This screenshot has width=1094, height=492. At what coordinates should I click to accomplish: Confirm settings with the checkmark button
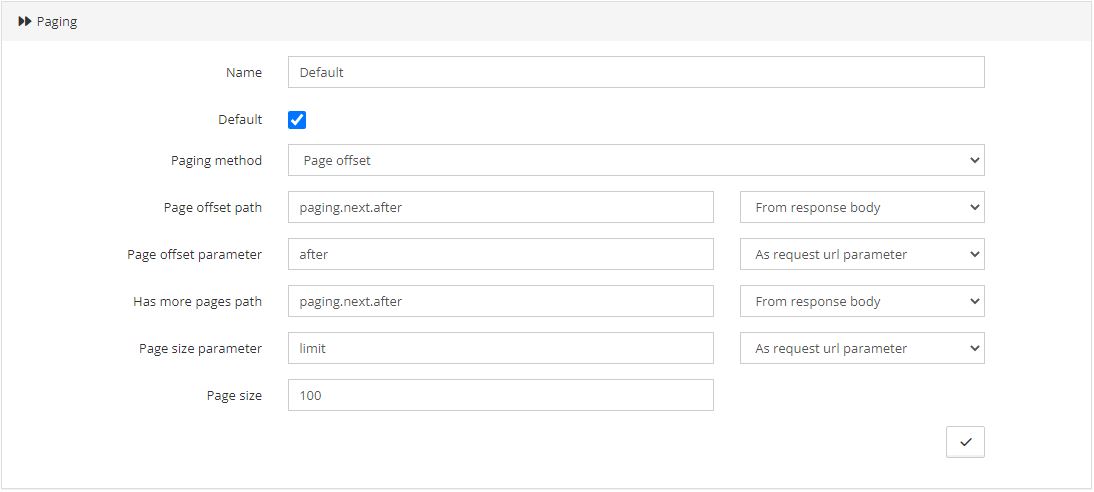coord(966,442)
